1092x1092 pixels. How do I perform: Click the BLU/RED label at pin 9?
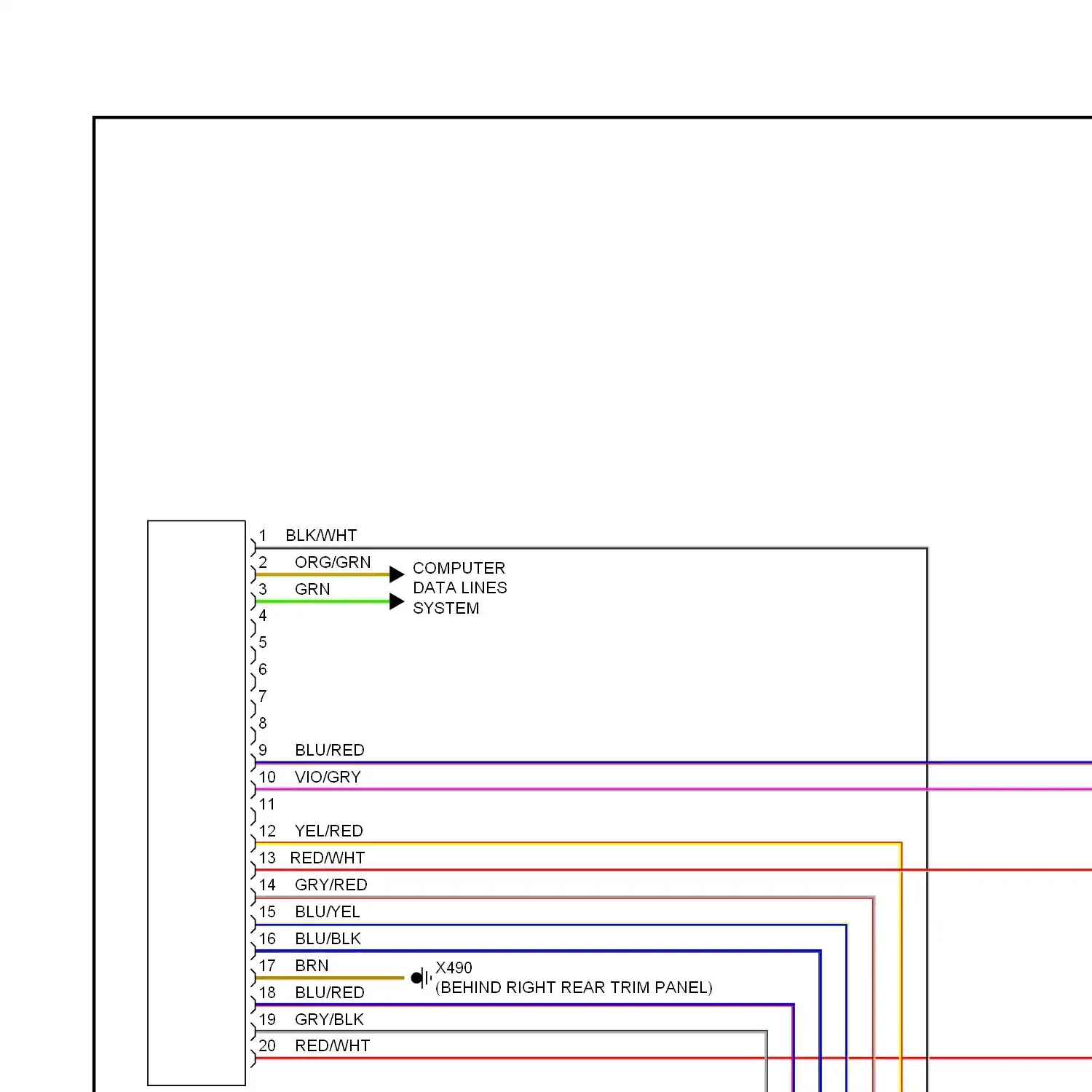[330, 751]
